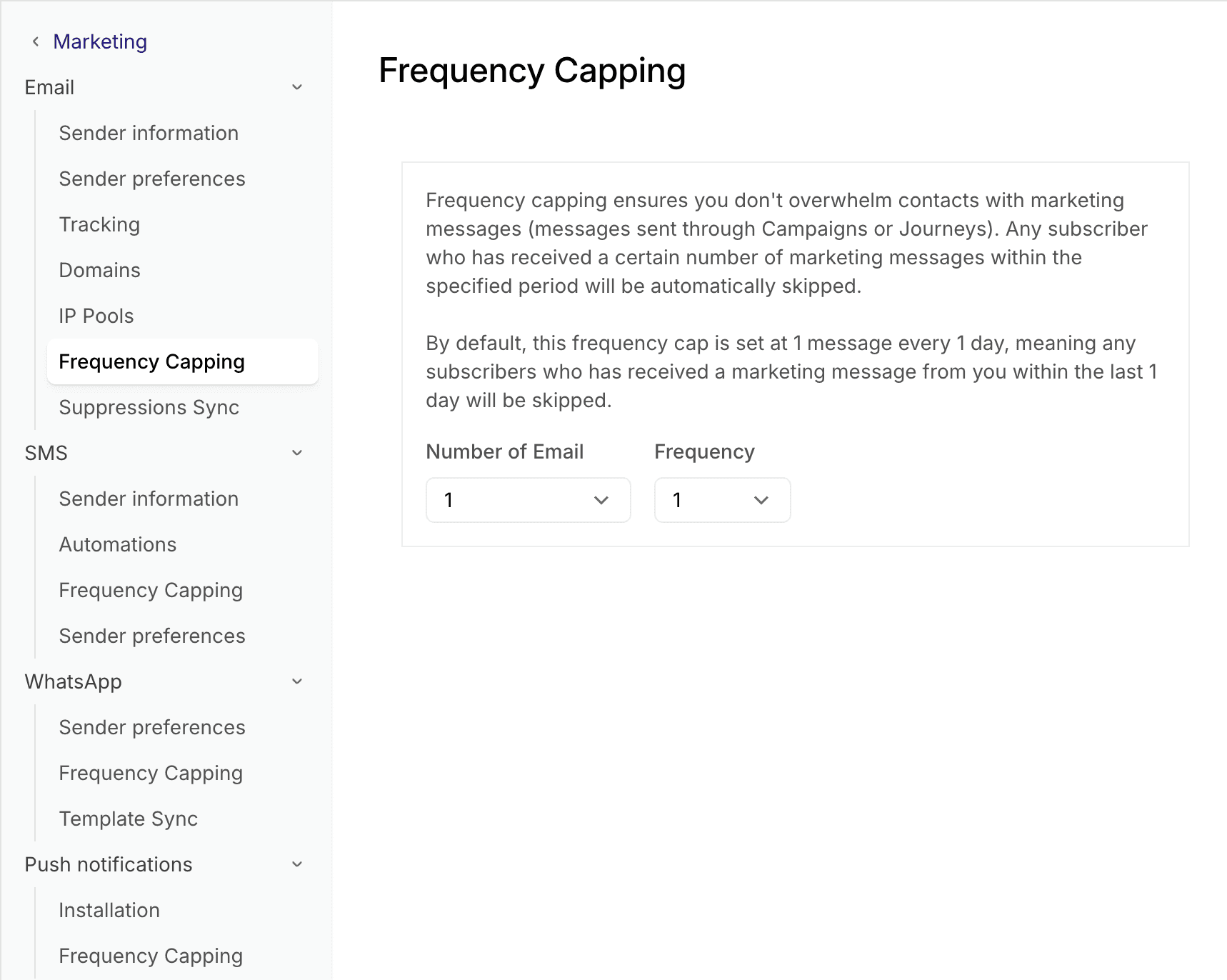
Task: Open Suppressions Sync settings
Action: coord(149,408)
